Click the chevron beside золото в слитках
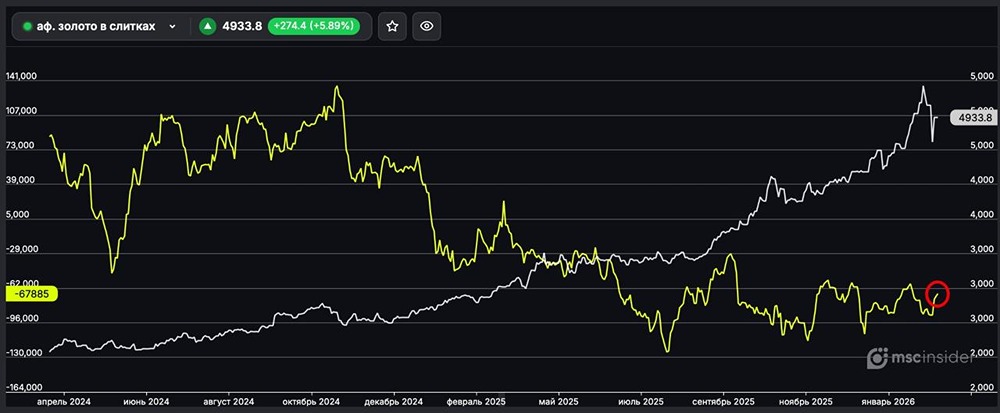 point(172,27)
